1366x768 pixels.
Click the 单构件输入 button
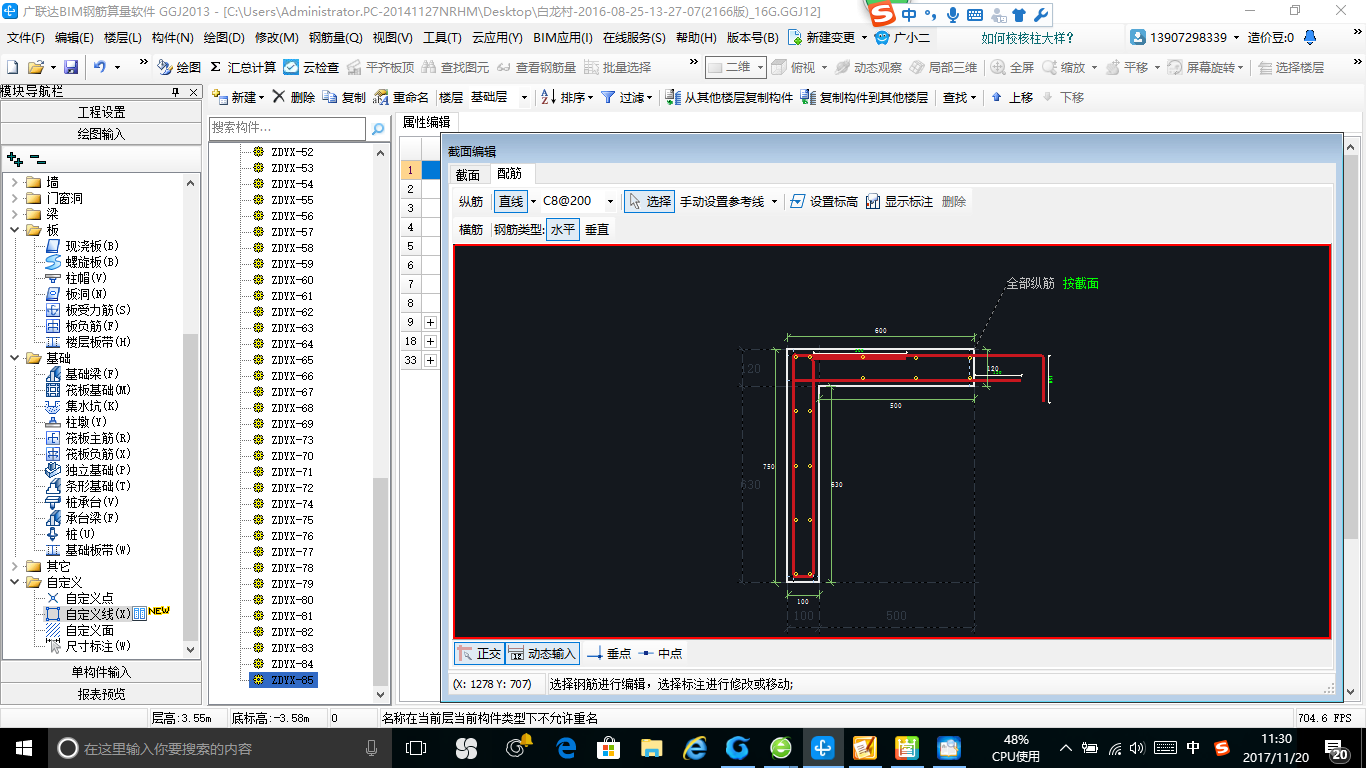coord(101,672)
